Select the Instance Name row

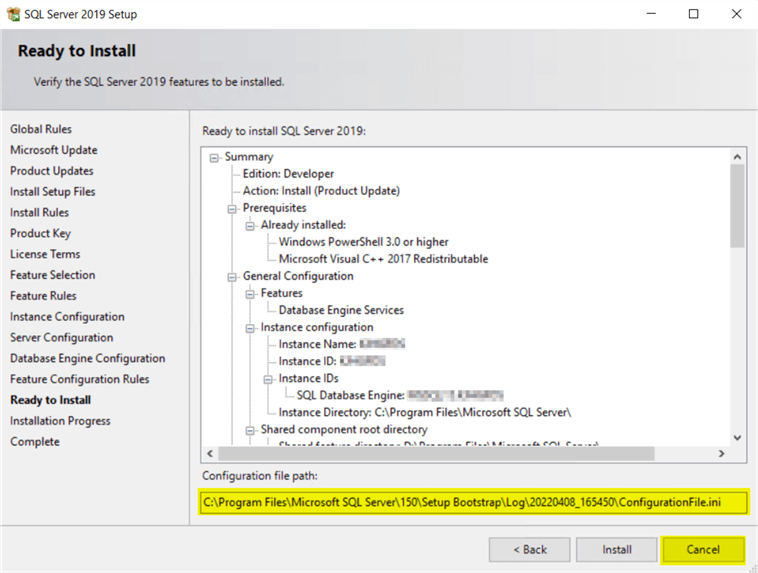pyautogui.click(x=342, y=344)
